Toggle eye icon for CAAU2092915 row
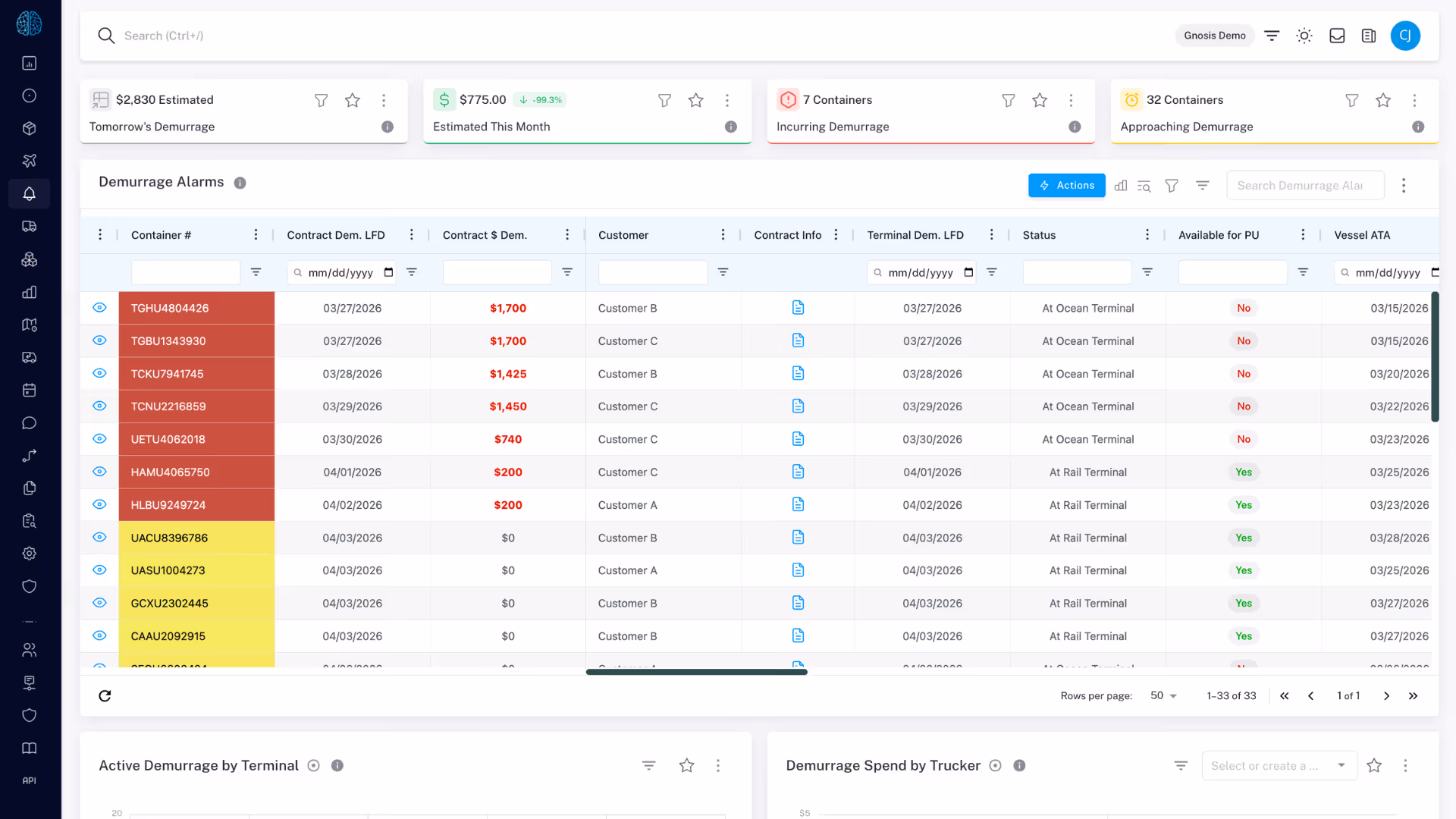 pos(99,635)
